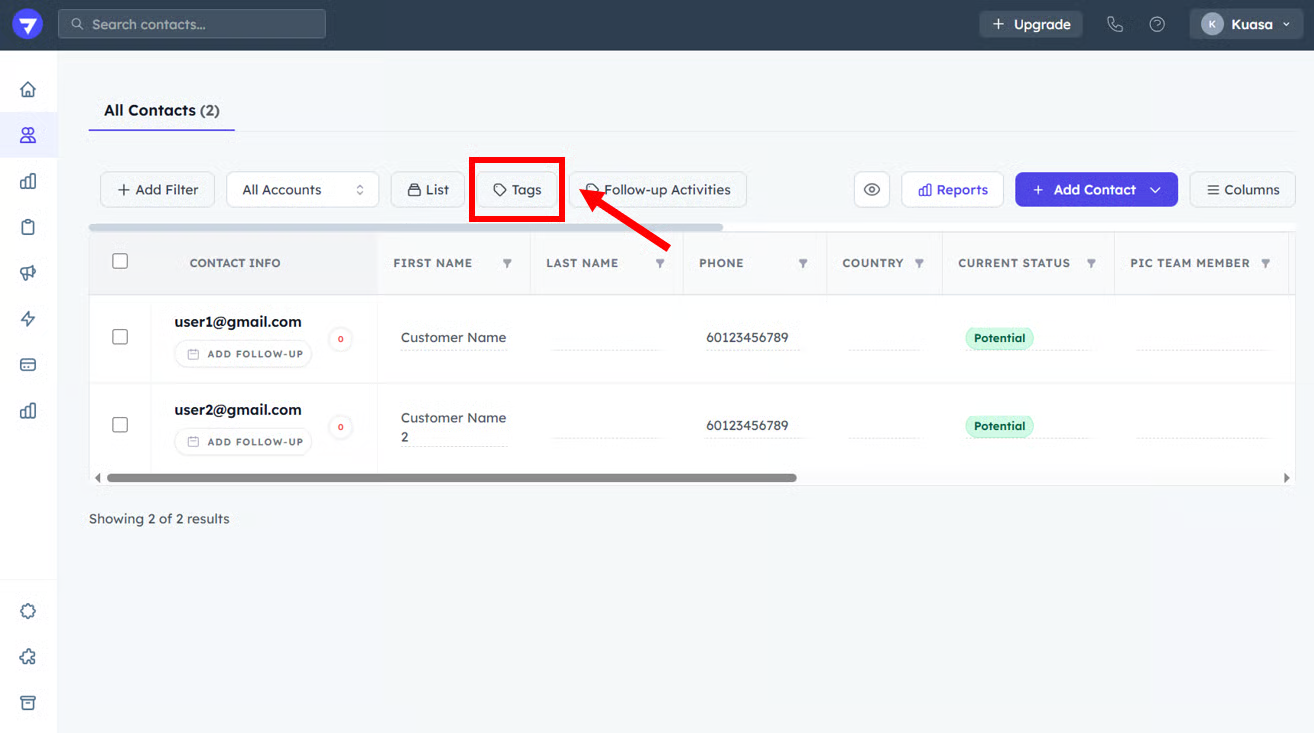Click the horizontal scrollbar under the table
Viewport: 1314px width, 733px height.
451,478
